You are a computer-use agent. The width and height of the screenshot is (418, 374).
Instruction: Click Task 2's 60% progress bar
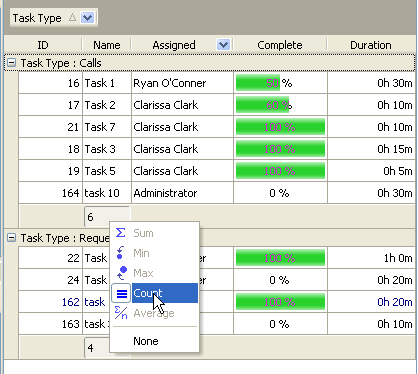(262, 105)
